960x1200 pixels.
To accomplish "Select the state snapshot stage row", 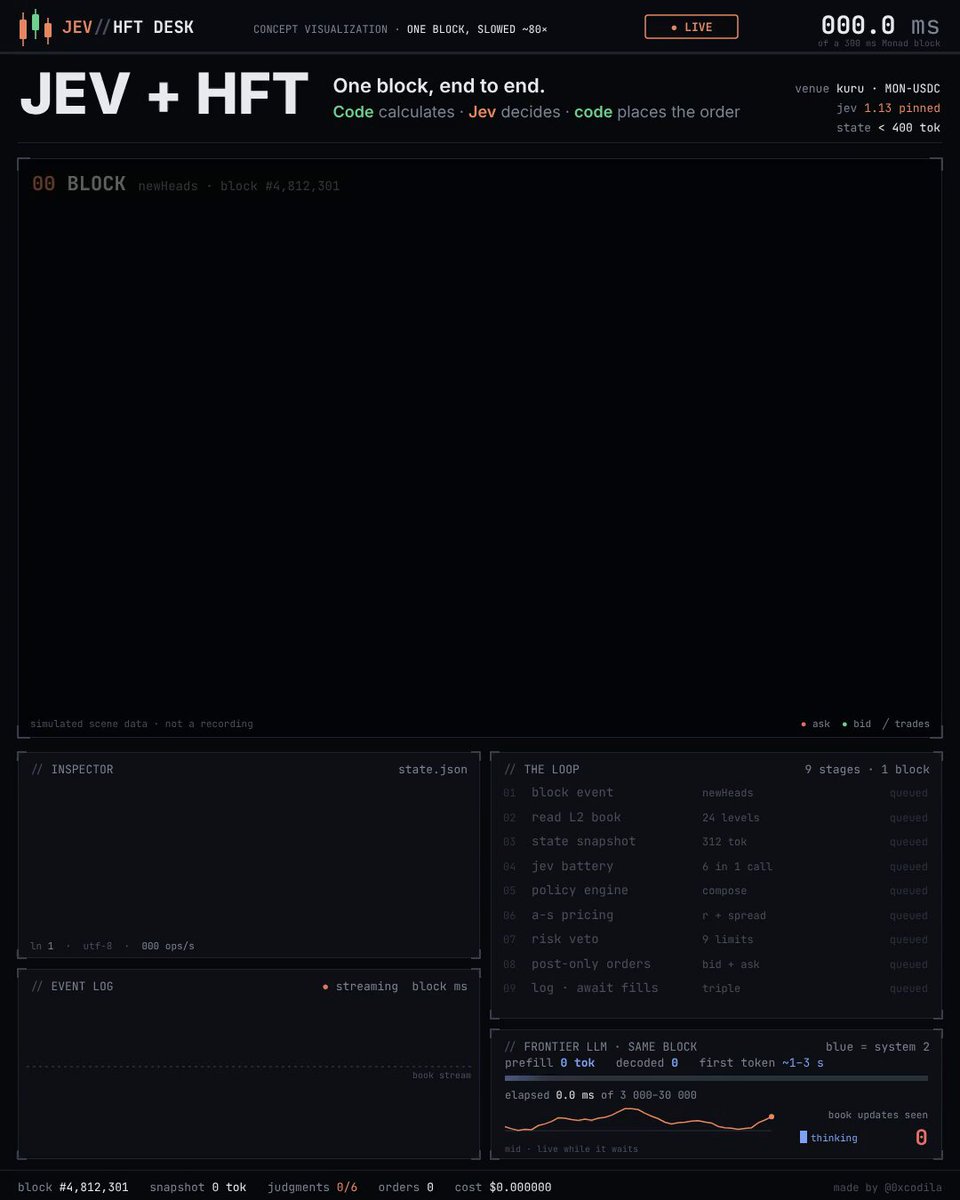I will coord(716,842).
